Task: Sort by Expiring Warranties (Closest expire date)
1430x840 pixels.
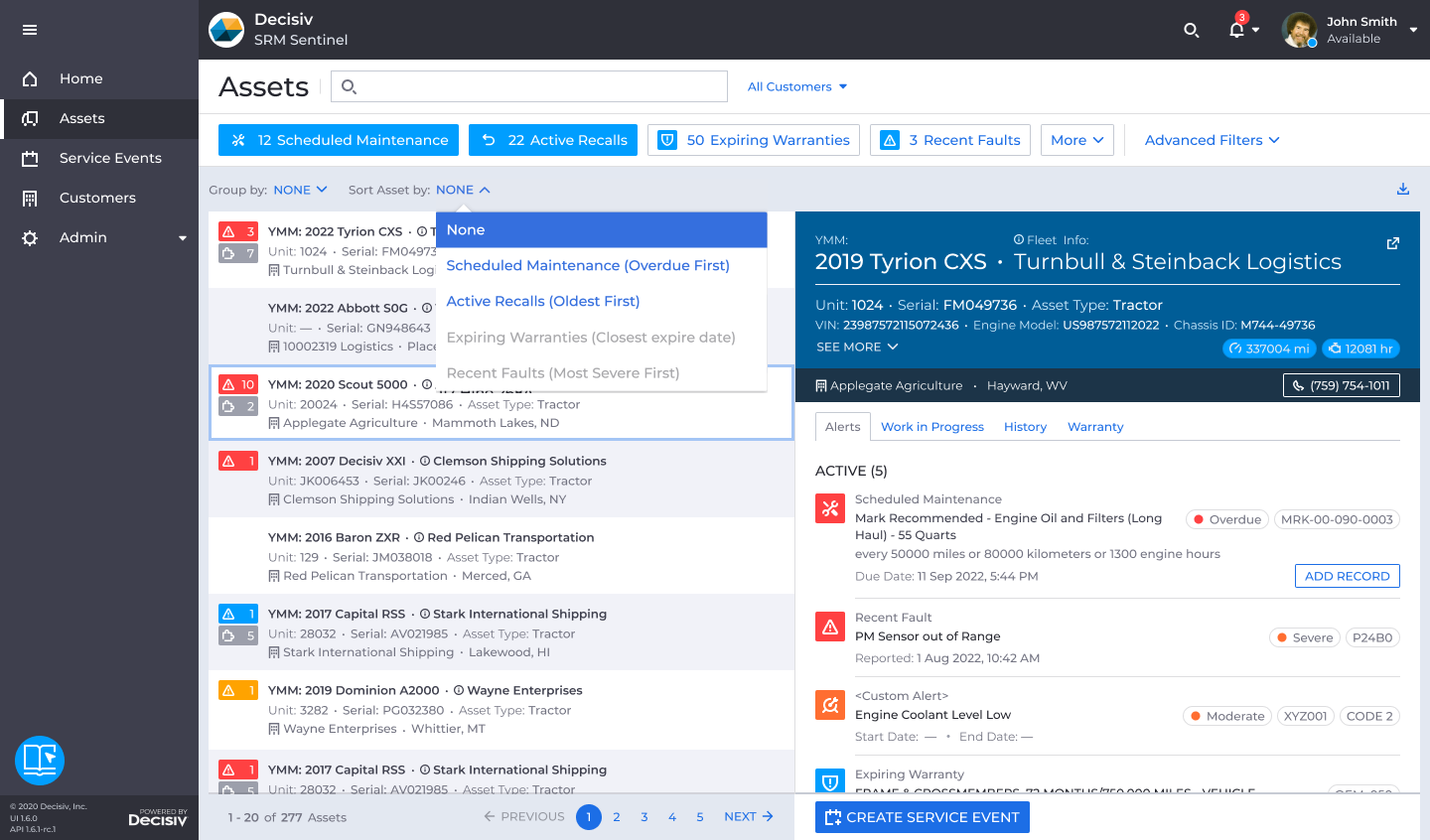Action: pyautogui.click(x=602, y=338)
